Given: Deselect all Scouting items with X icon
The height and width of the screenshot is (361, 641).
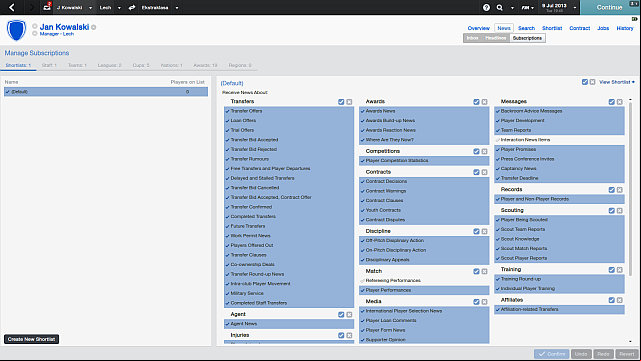Looking at the screenshot, I should tap(620, 211).
